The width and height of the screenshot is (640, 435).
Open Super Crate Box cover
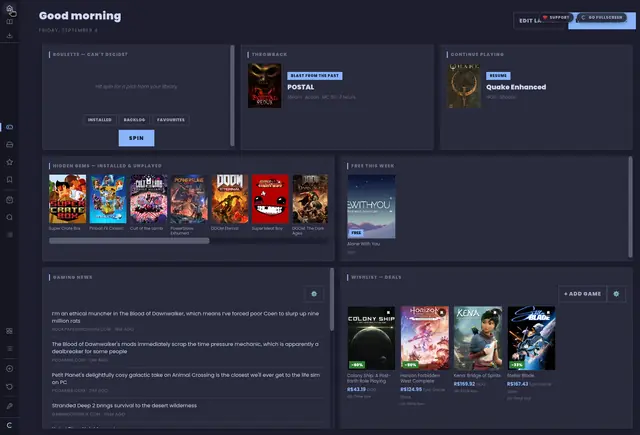(67, 199)
